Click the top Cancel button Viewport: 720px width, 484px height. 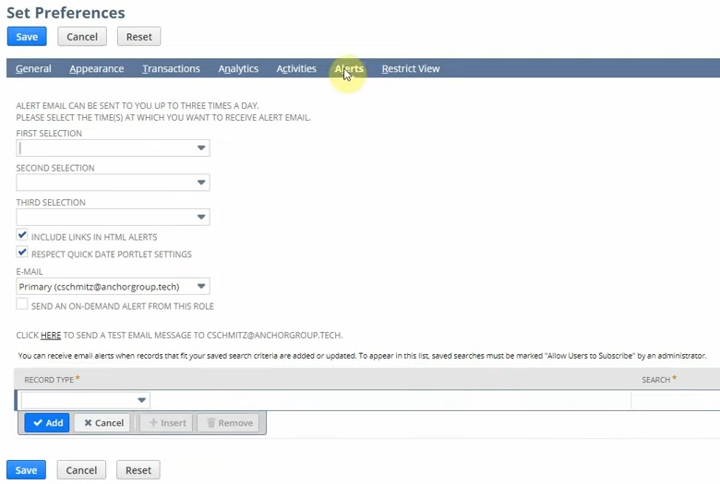(x=82, y=37)
